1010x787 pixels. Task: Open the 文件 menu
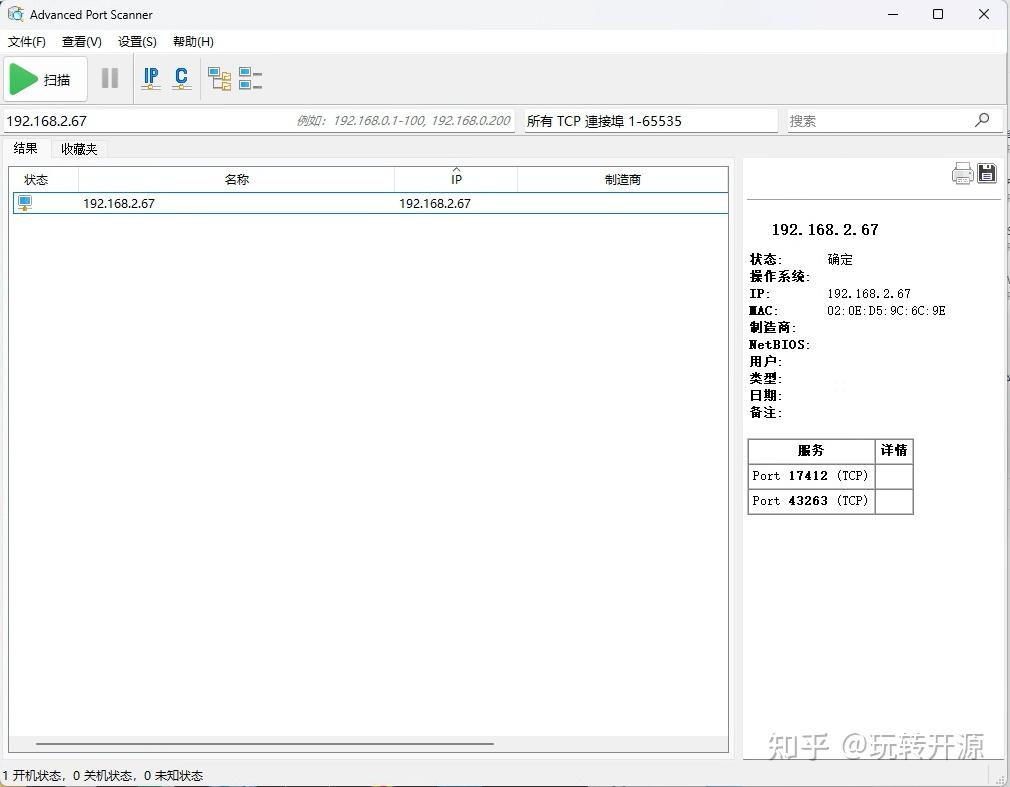26,42
